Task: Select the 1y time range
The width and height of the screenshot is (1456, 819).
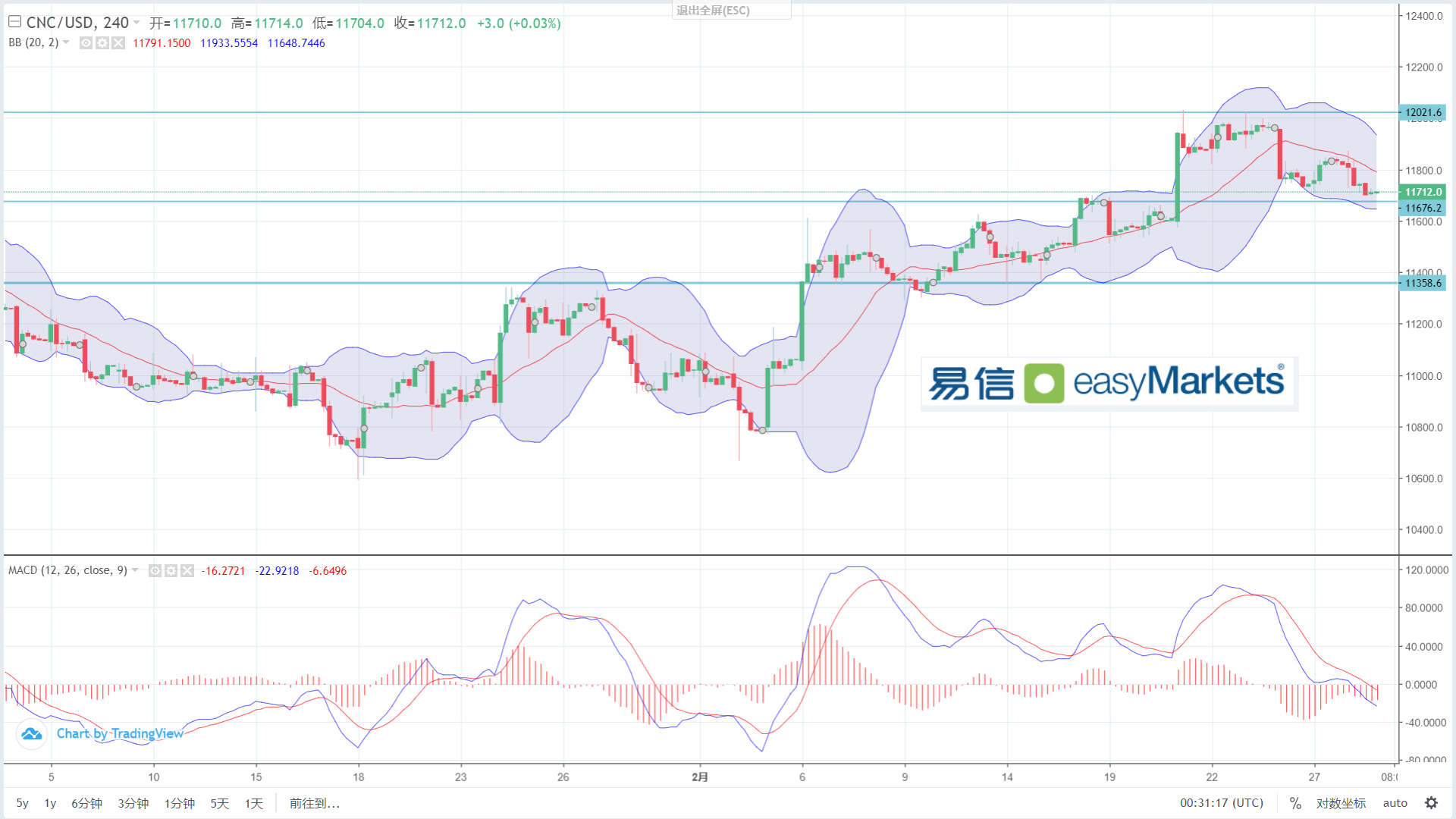Action: click(50, 803)
